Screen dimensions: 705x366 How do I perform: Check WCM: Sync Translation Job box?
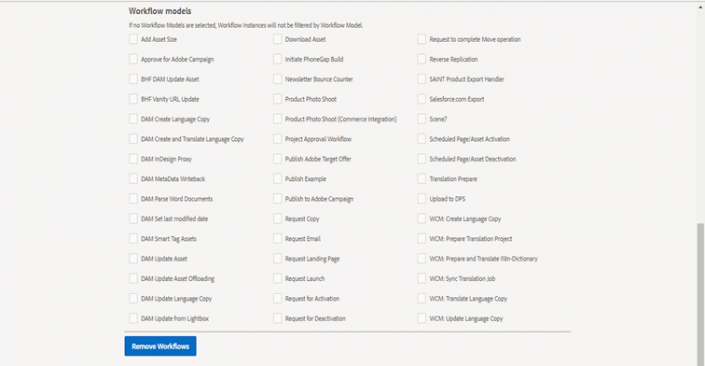tap(422, 278)
